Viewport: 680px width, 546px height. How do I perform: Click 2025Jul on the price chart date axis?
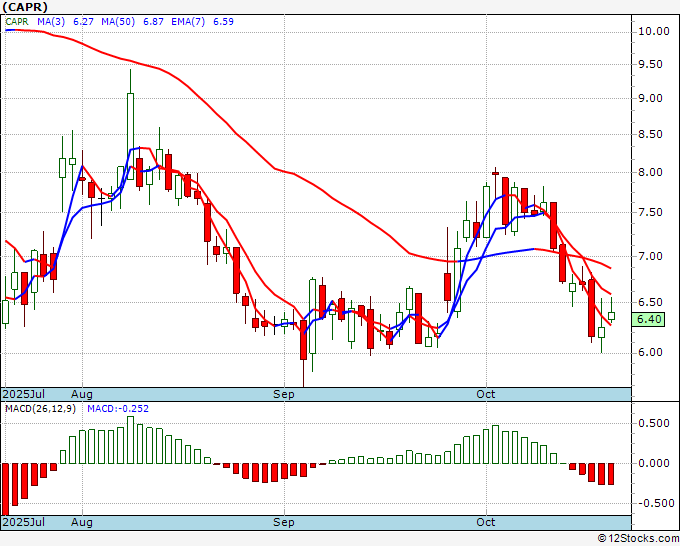coord(23,394)
